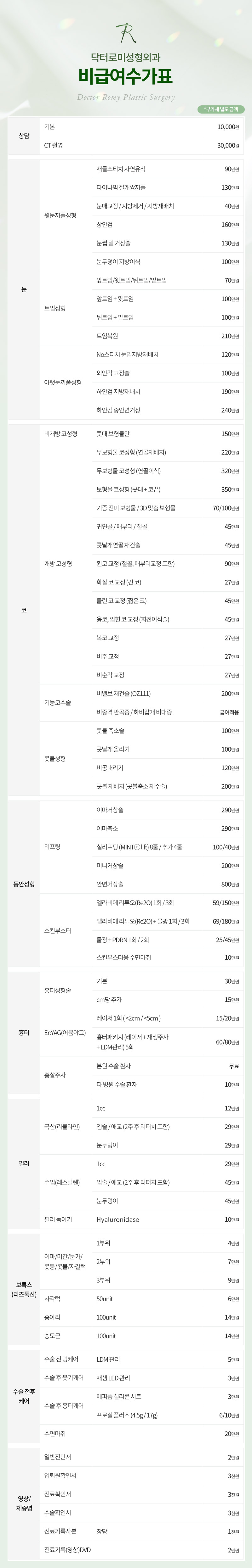Select the 상담 category cell
The image size is (252, 1568).
(x=24, y=136)
